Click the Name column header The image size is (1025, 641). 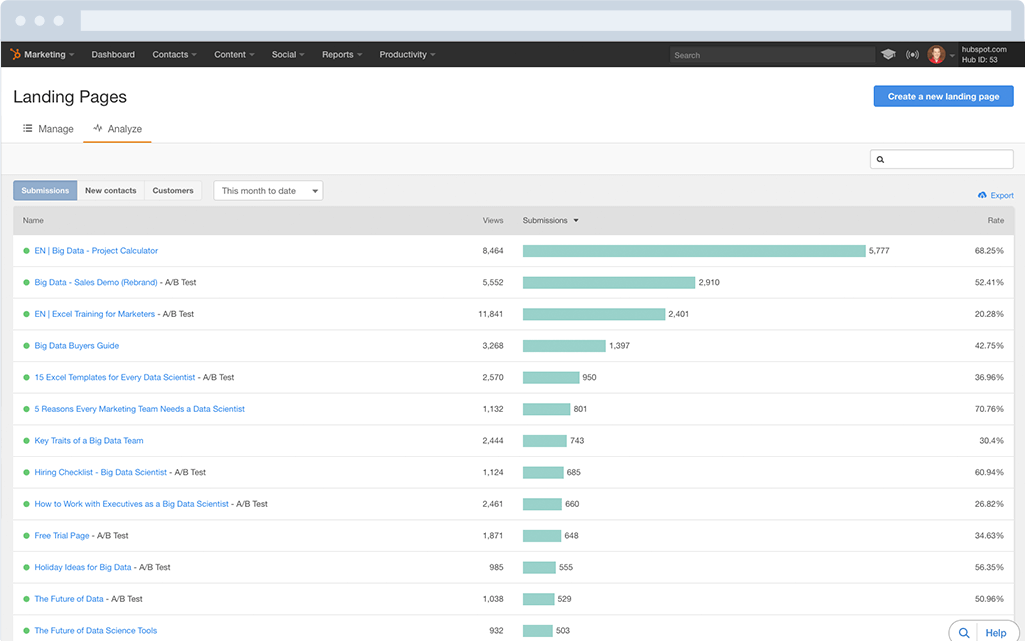coord(33,220)
